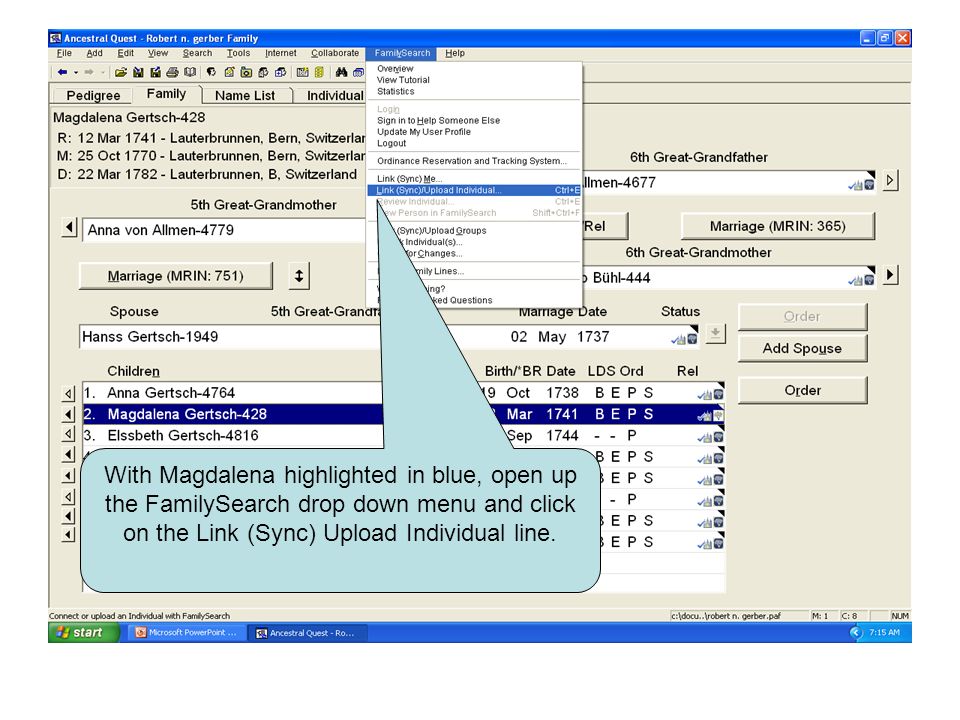
Task: Choose Sign in to Help Someone Else
Action: 438,121
